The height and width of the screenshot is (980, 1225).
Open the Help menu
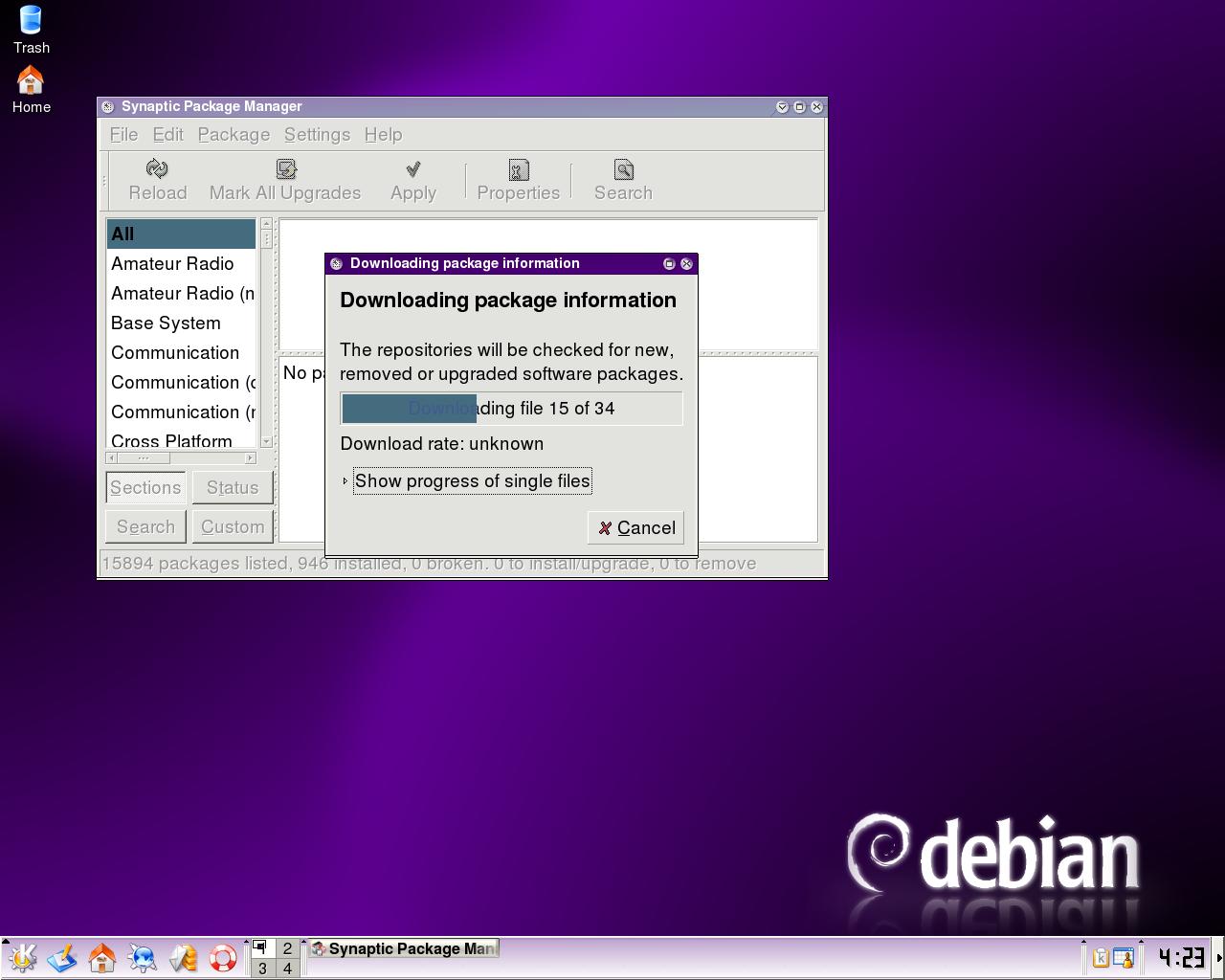(383, 135)
